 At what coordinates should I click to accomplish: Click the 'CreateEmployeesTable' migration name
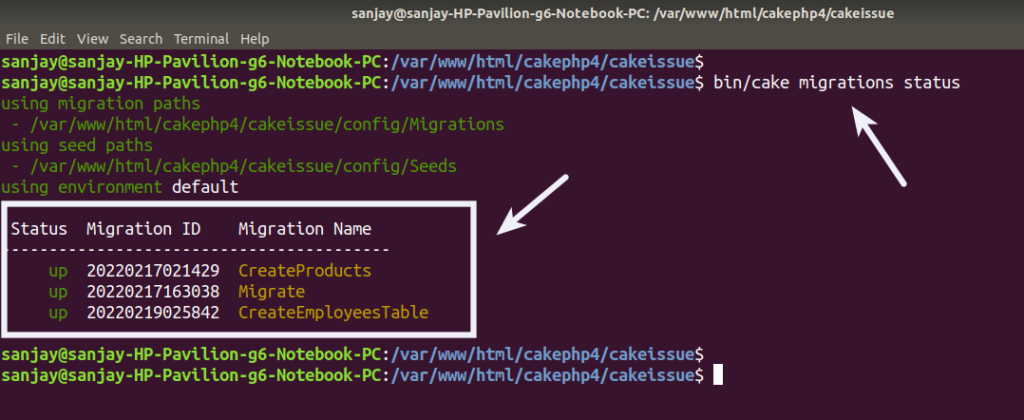(334, 312)
